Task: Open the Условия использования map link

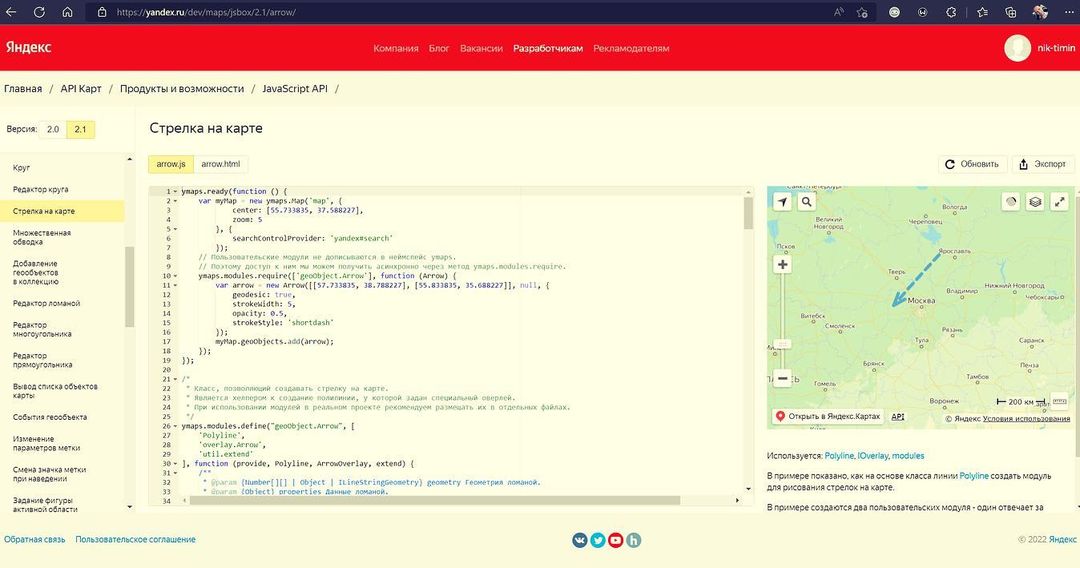Action: (1026, 419)
